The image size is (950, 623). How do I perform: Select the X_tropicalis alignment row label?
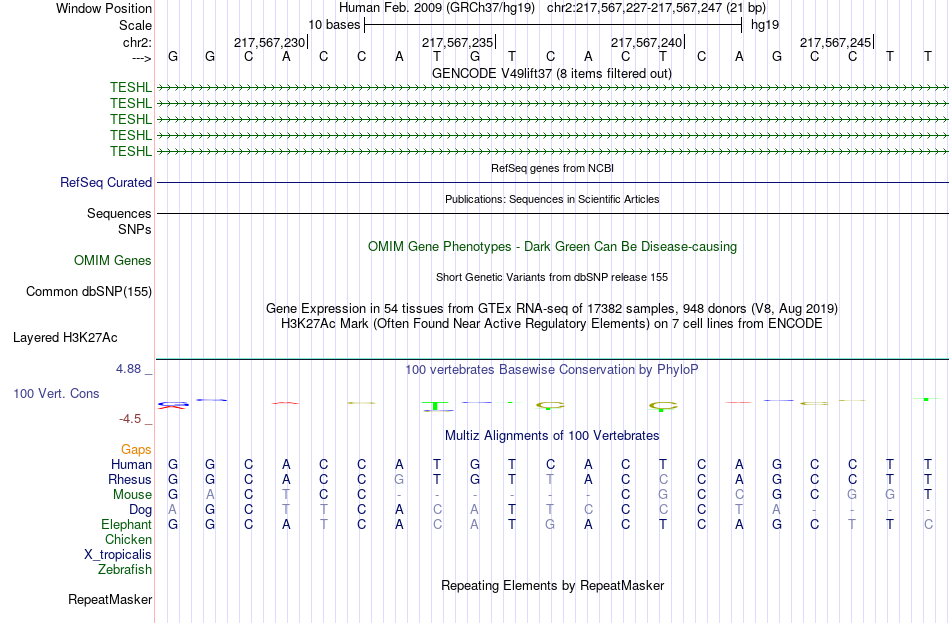click(118, 555)
